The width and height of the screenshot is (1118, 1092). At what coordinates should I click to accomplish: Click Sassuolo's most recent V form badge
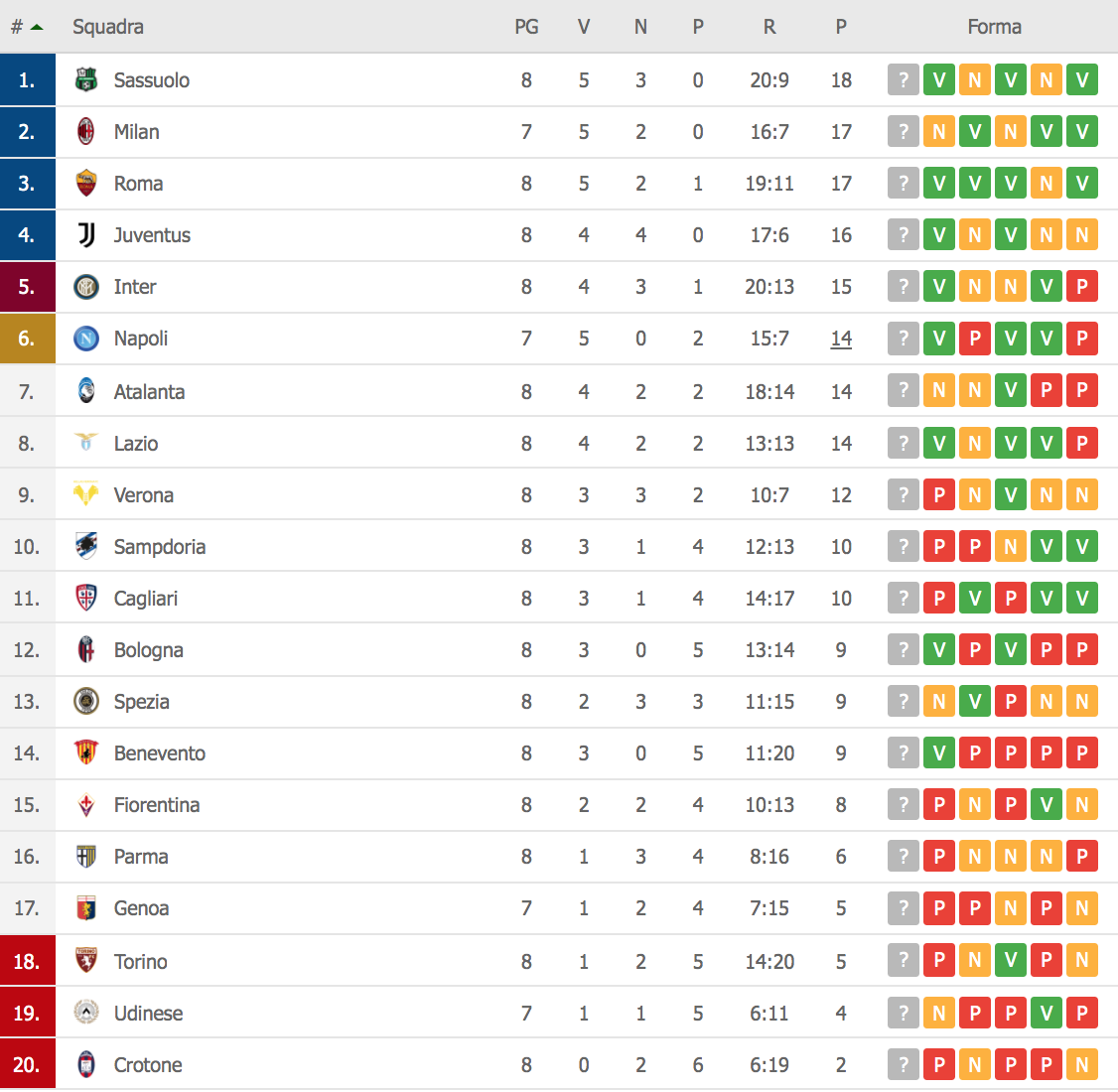pyautogui.click(x=1081, y=80)
